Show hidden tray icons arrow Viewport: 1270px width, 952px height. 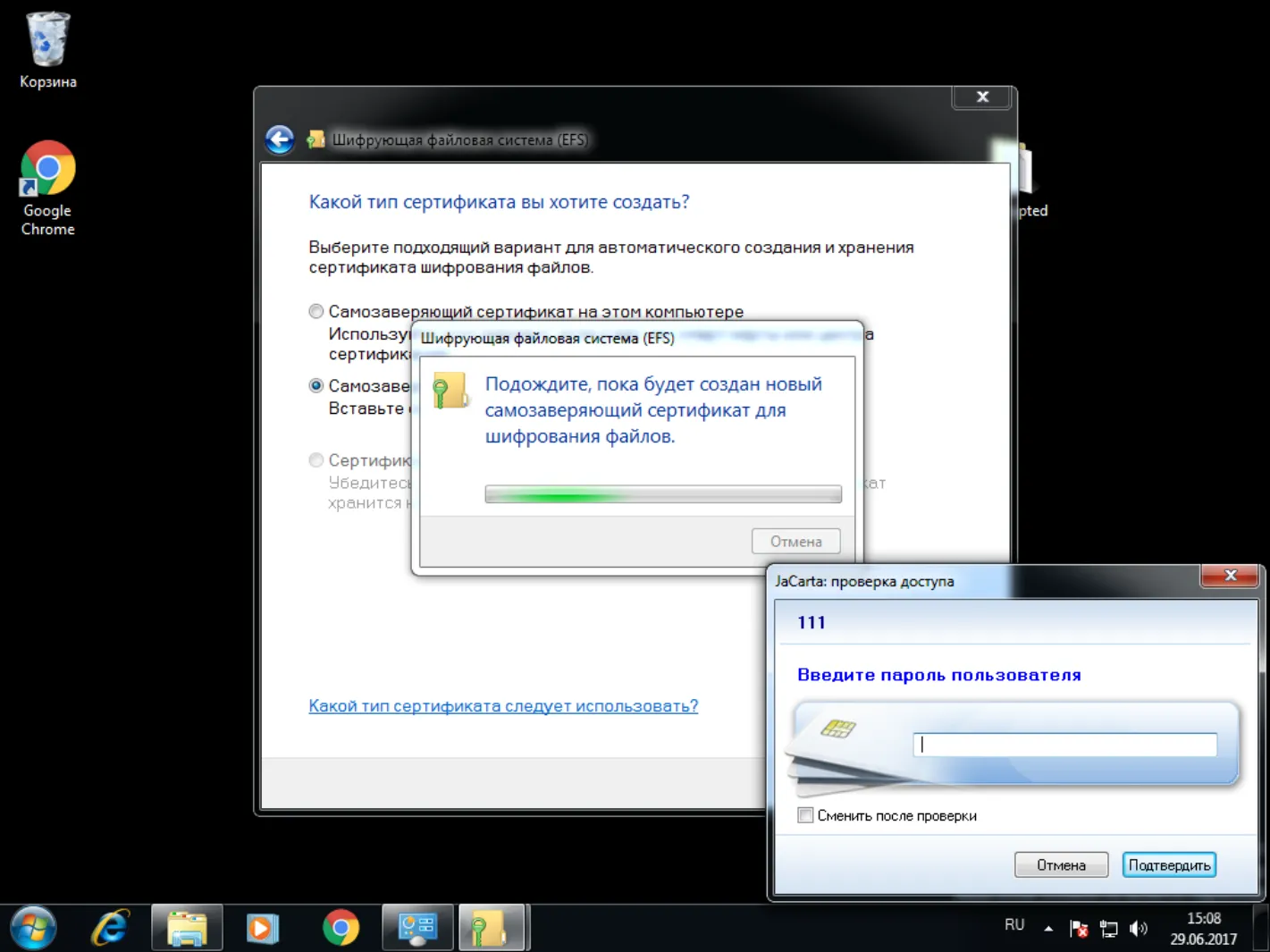(1048, 929)
